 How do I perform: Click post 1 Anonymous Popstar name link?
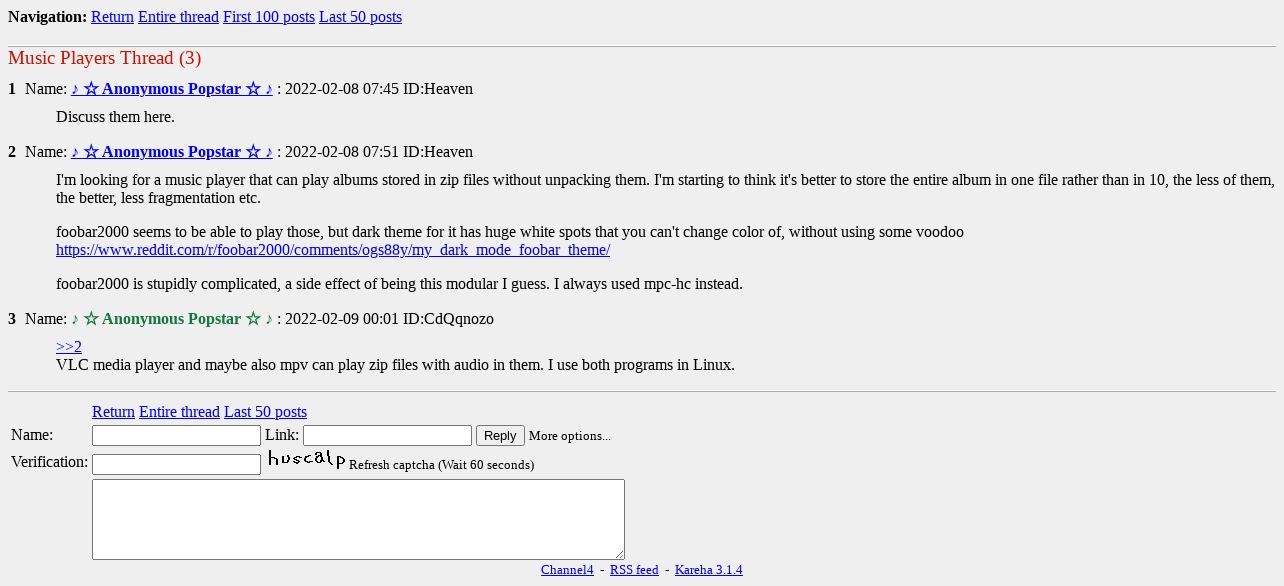[x=172, y=89]
